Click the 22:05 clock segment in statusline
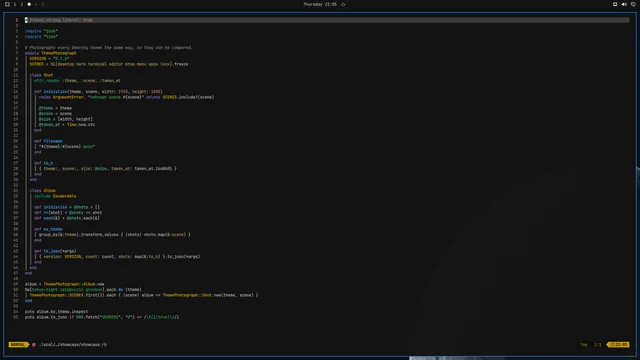This screenshot has width=640, height=360. pos(619,344)
